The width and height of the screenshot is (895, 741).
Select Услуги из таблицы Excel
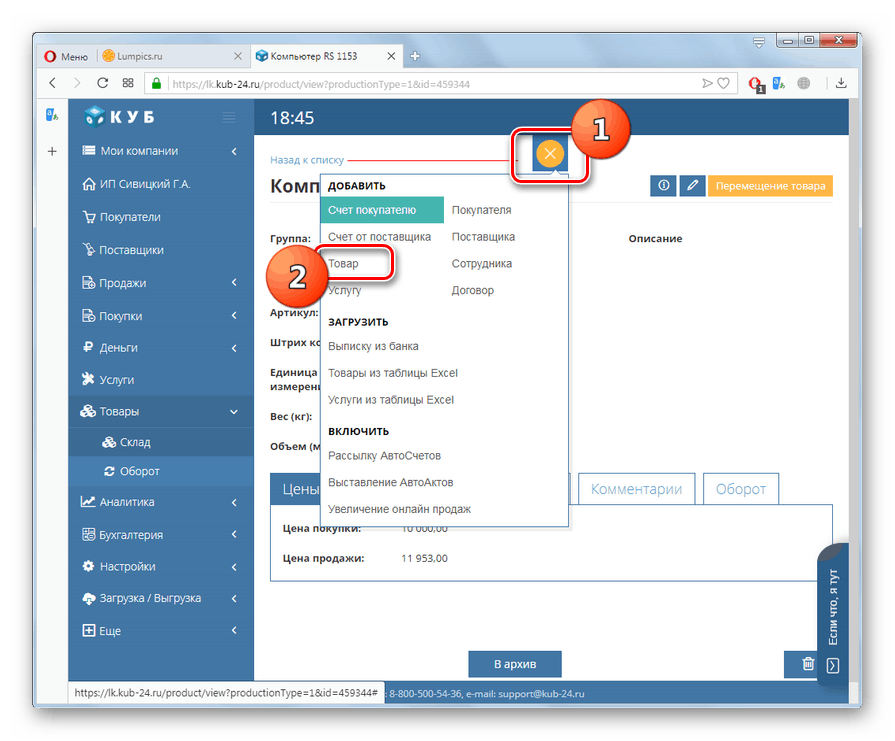(390, 400)
